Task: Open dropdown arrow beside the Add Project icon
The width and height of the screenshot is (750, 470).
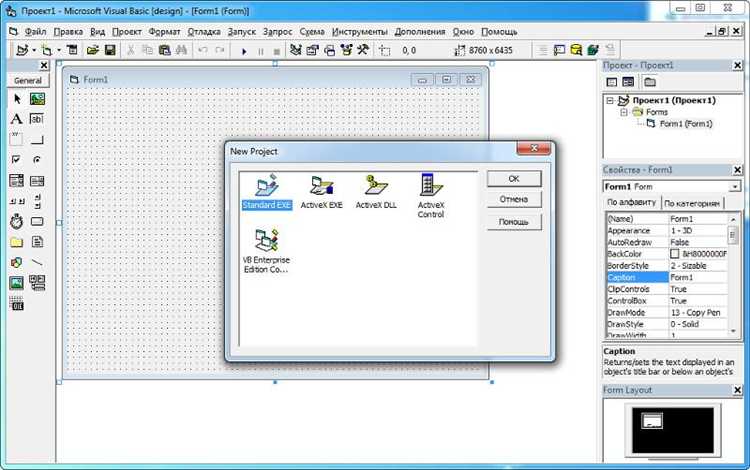Action: pos(34,50)
